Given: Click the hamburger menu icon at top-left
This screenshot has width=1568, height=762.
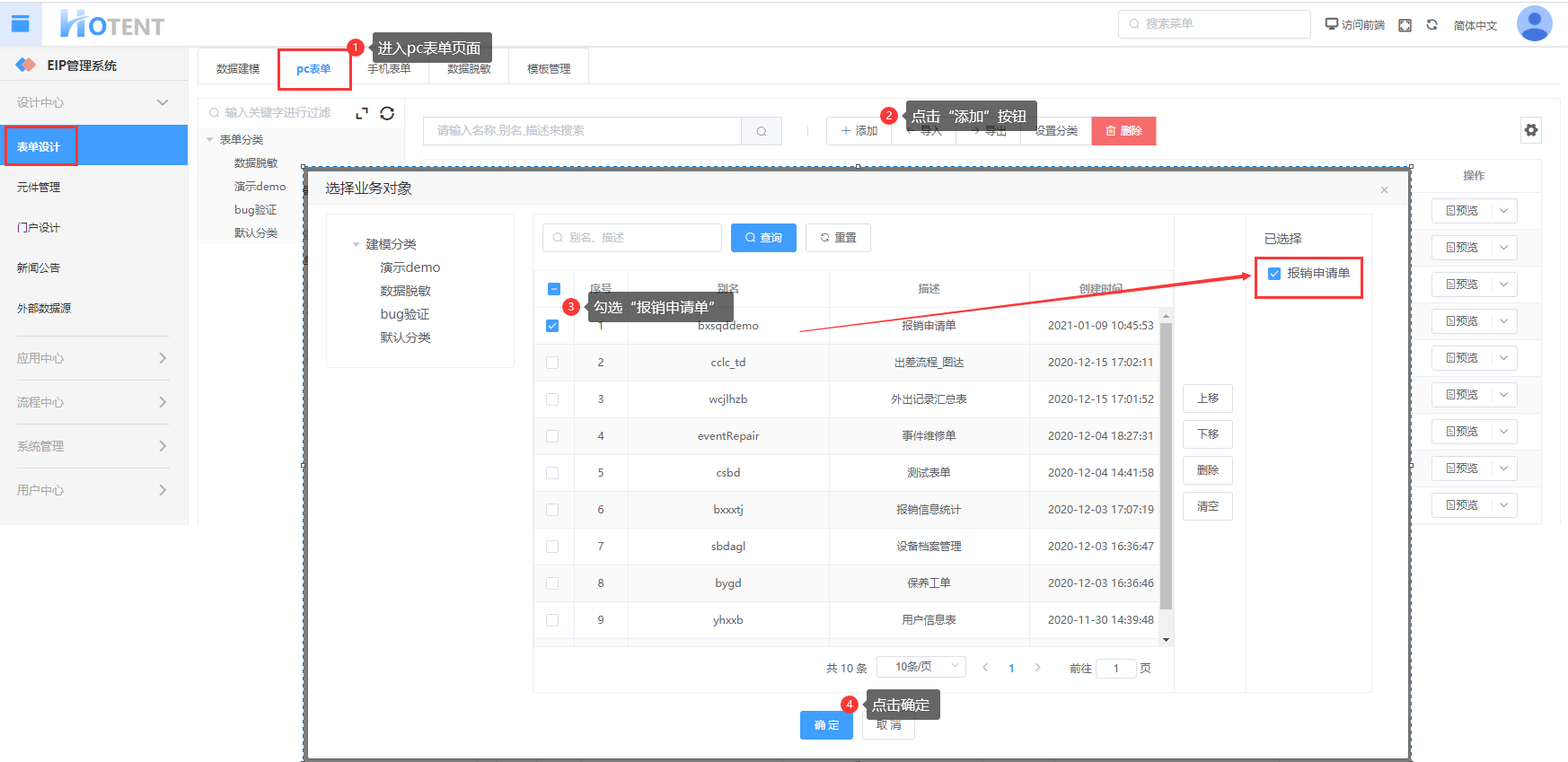Looking at the screenshot, I should tap(20, 24).
